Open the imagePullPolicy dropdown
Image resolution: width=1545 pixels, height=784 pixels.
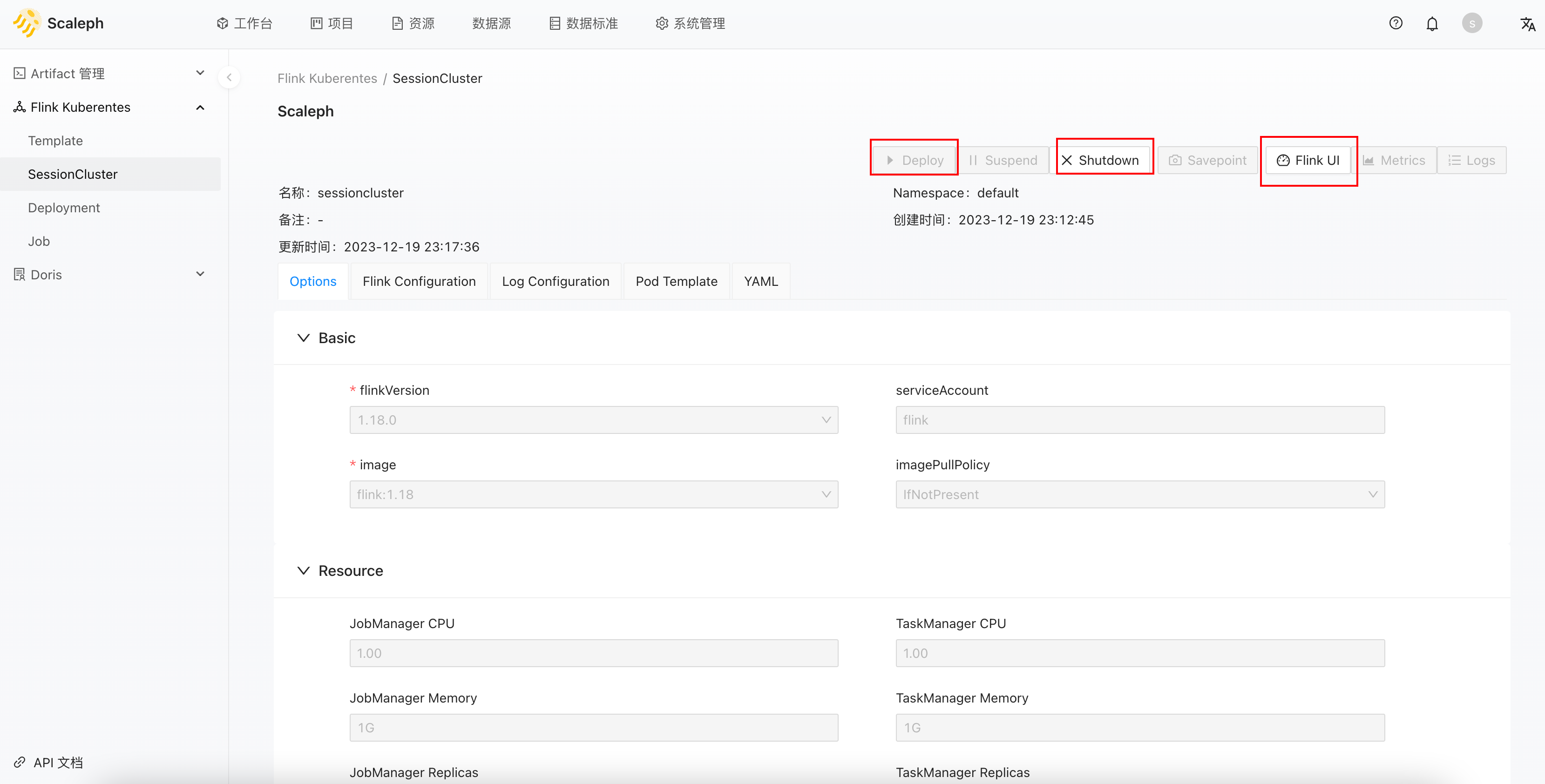(x=1140, y=494)
